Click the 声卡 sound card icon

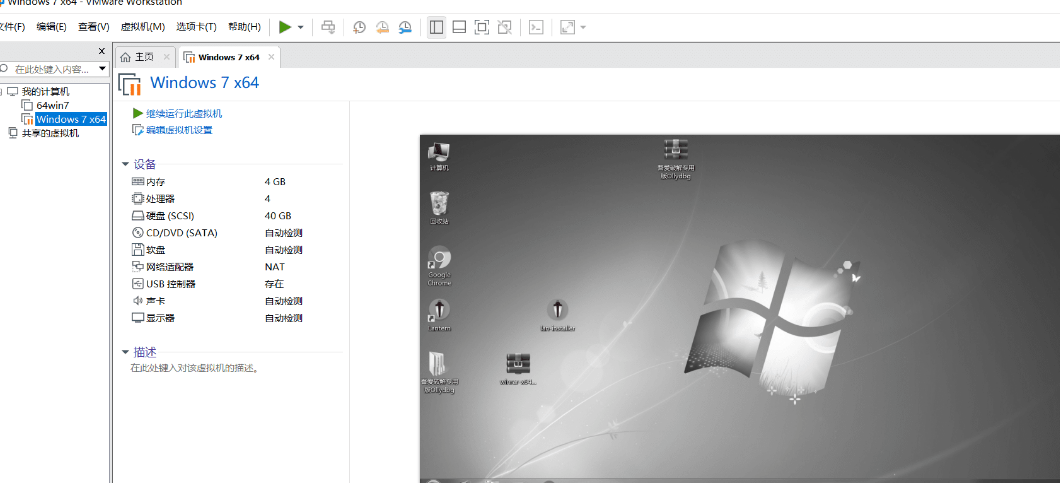click(138, 300)
